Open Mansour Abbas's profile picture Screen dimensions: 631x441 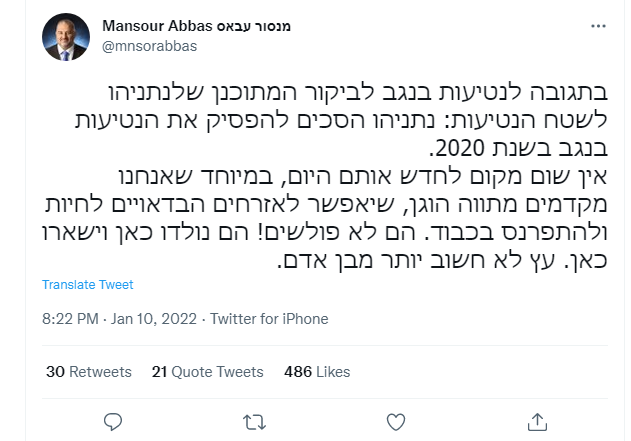tap(66, 35)
